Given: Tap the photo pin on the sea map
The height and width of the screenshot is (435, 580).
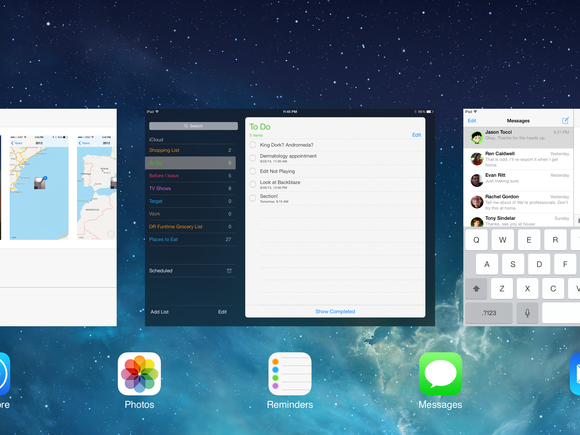Looking at the screenshot, I should [x=40, y=182].
